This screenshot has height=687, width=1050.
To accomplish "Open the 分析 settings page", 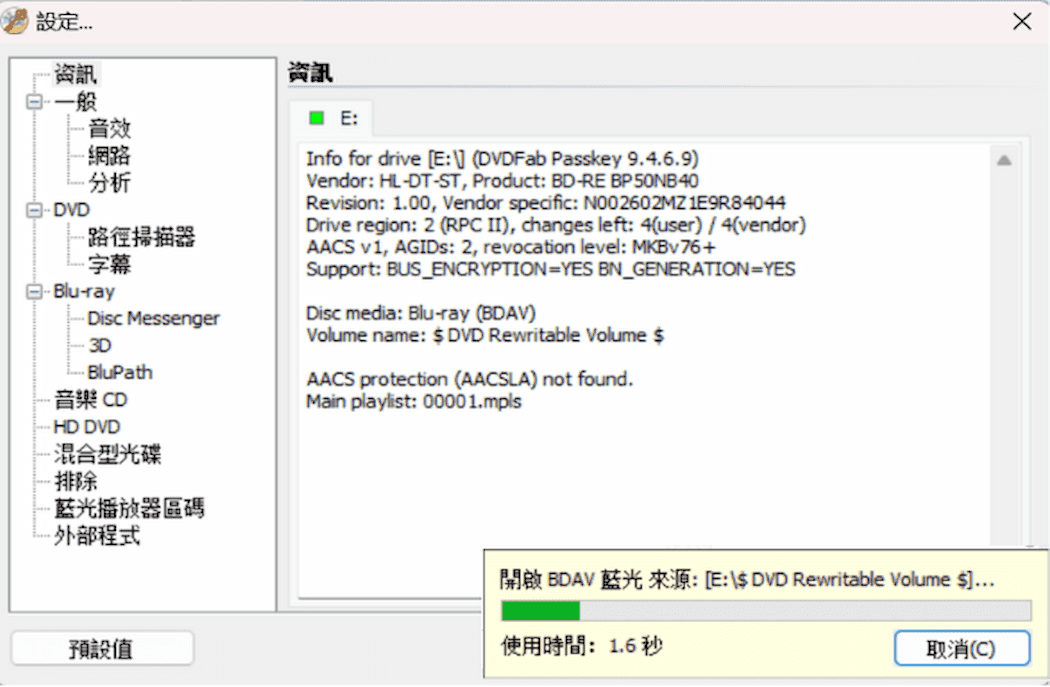I will coord(109,183).
